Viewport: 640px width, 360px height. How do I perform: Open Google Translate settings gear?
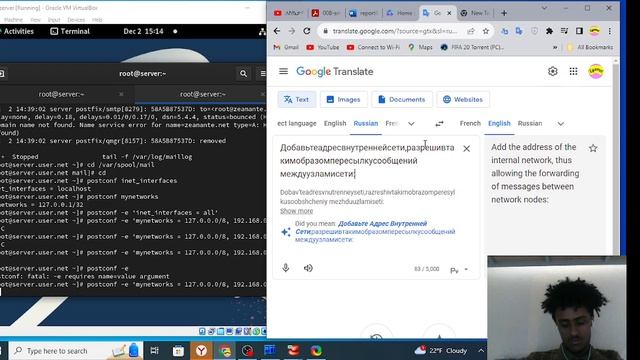[553, 71]
